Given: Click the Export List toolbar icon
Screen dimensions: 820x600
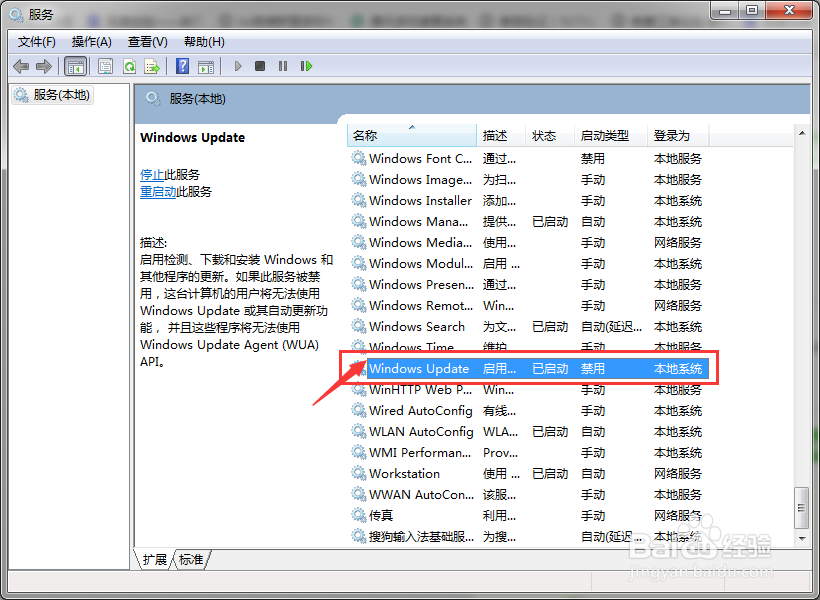Looking at the screenshot, I should click(152, 66).
